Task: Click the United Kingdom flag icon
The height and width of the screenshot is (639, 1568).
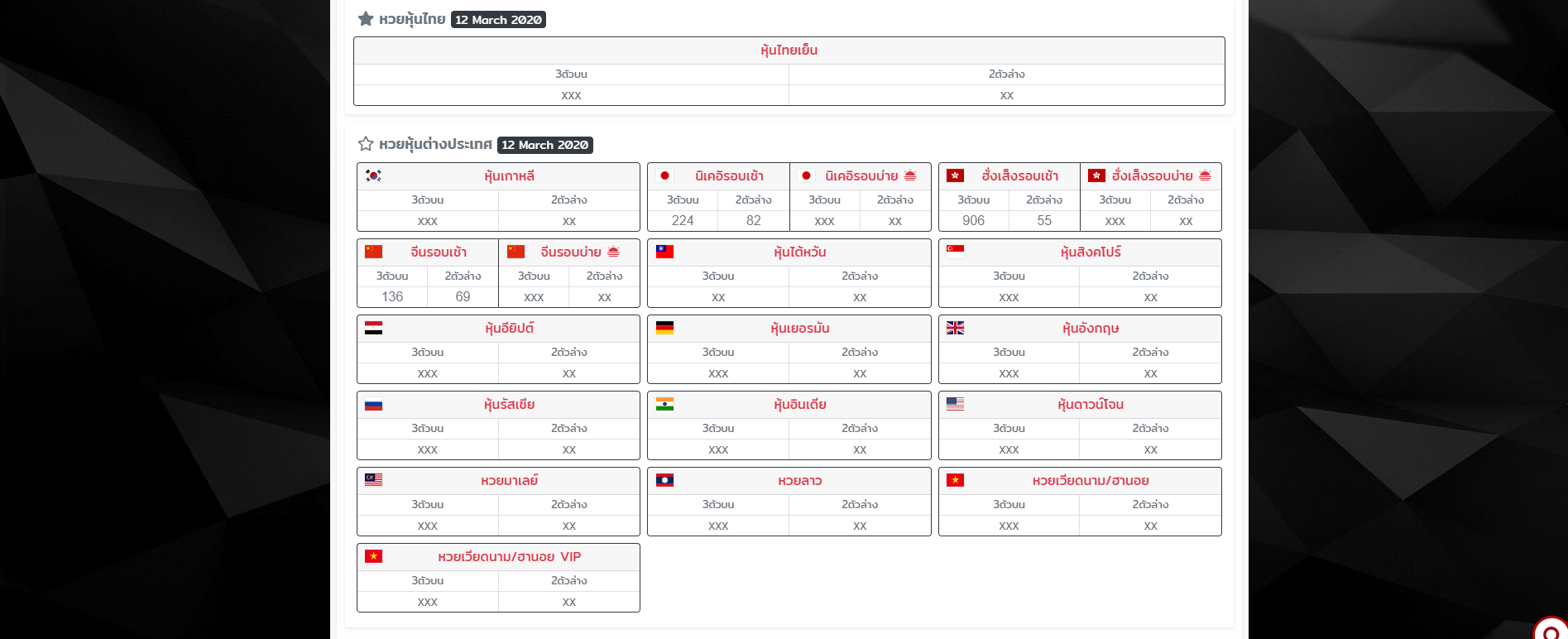Action: (955, 328)
